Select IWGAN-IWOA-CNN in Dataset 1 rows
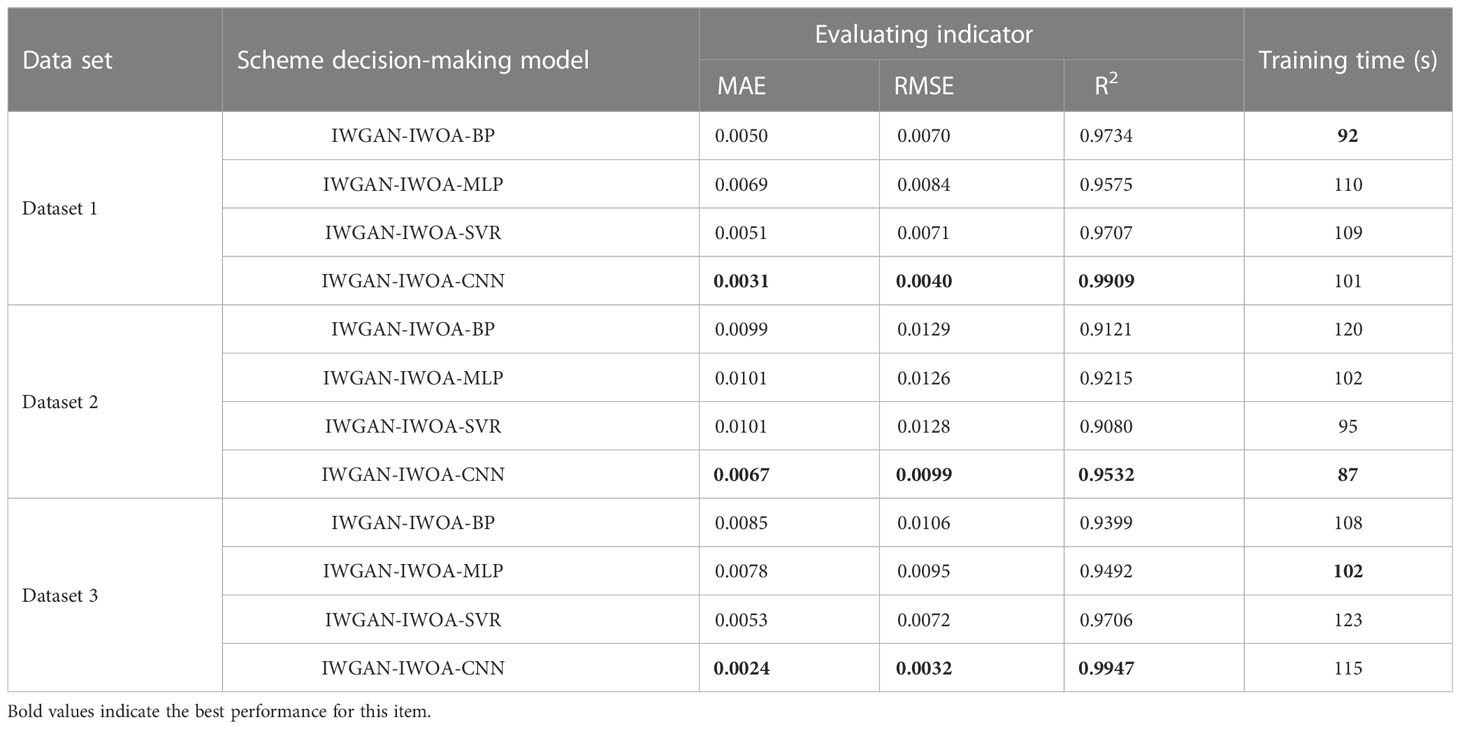Viewport: 1460px width, 729px height. (x=413, y=281)
